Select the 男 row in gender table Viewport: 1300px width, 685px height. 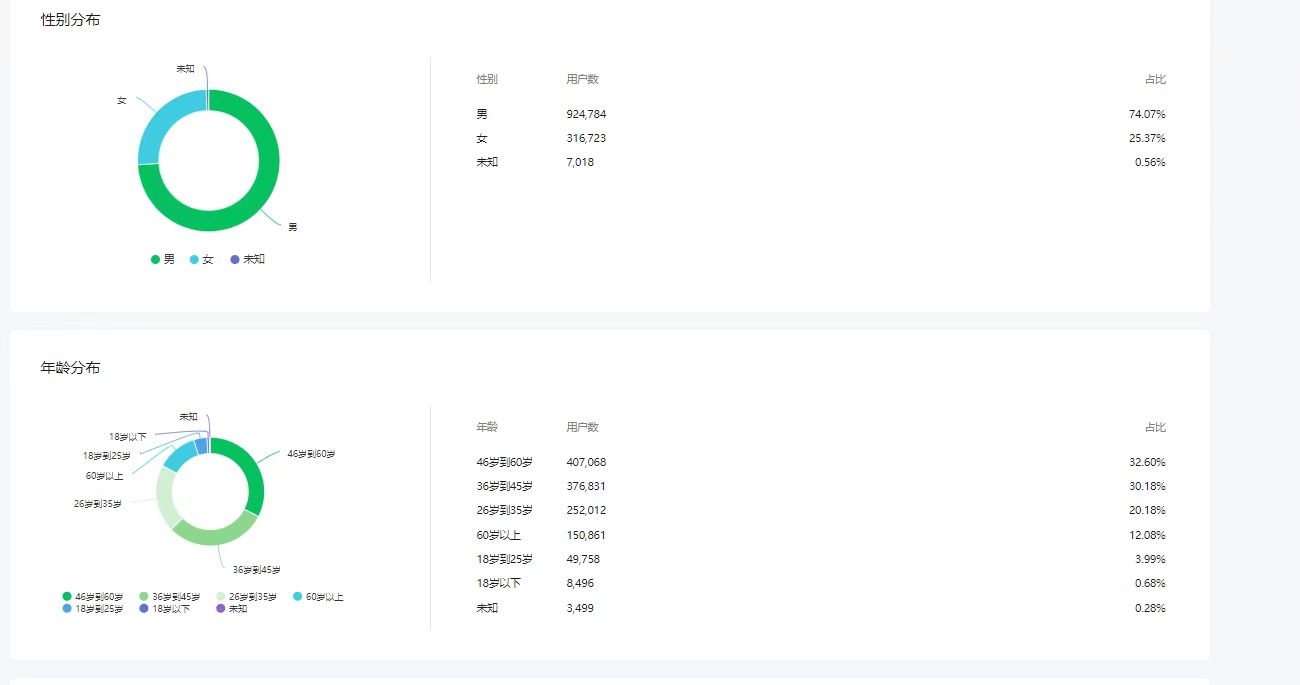coord(821,114)
